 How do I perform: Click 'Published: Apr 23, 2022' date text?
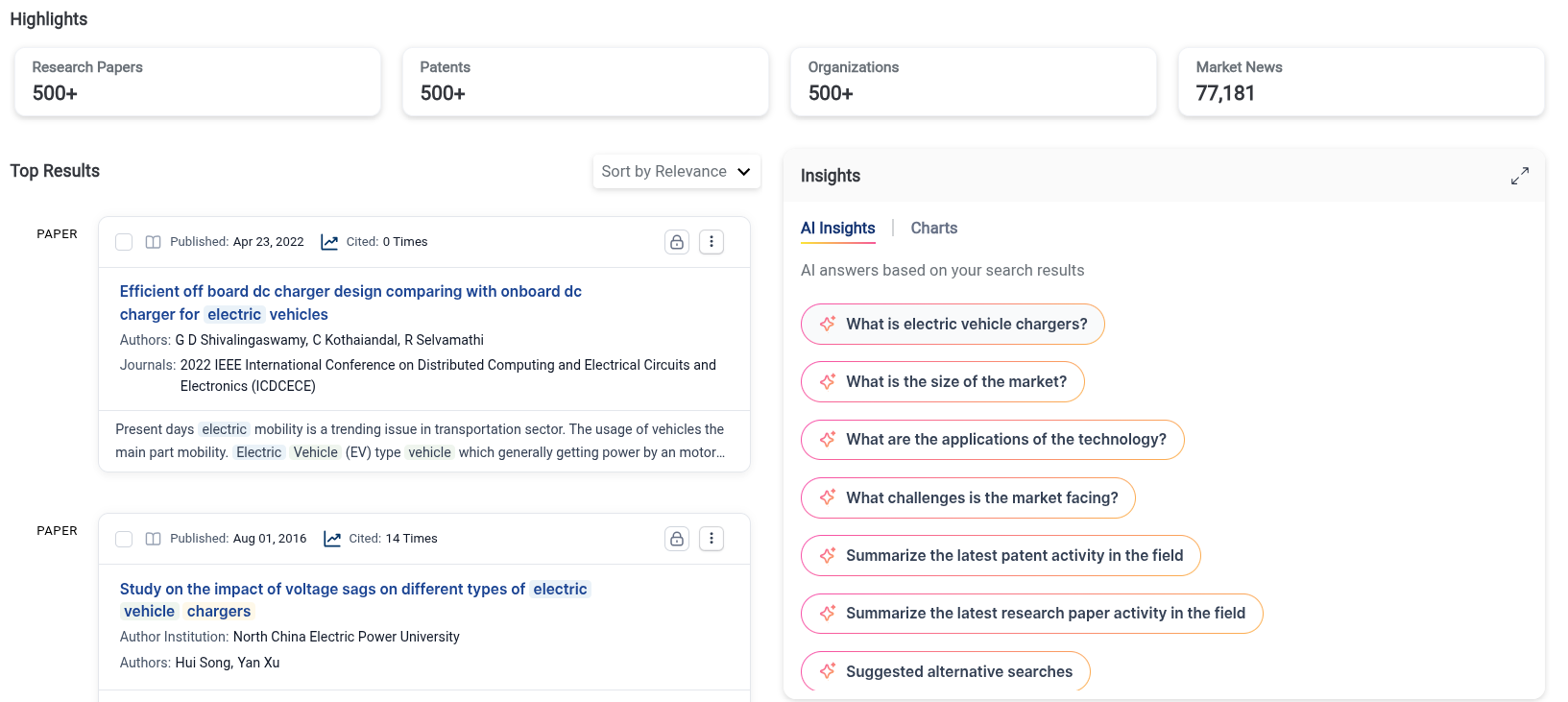(x=237, y=242)
